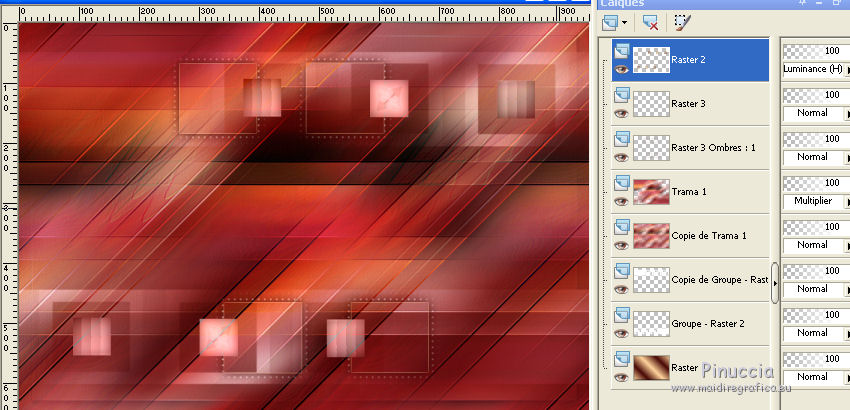Hide the Raster 2 layer via its eye
Screen dimensions: 850x410
point(622,69)
